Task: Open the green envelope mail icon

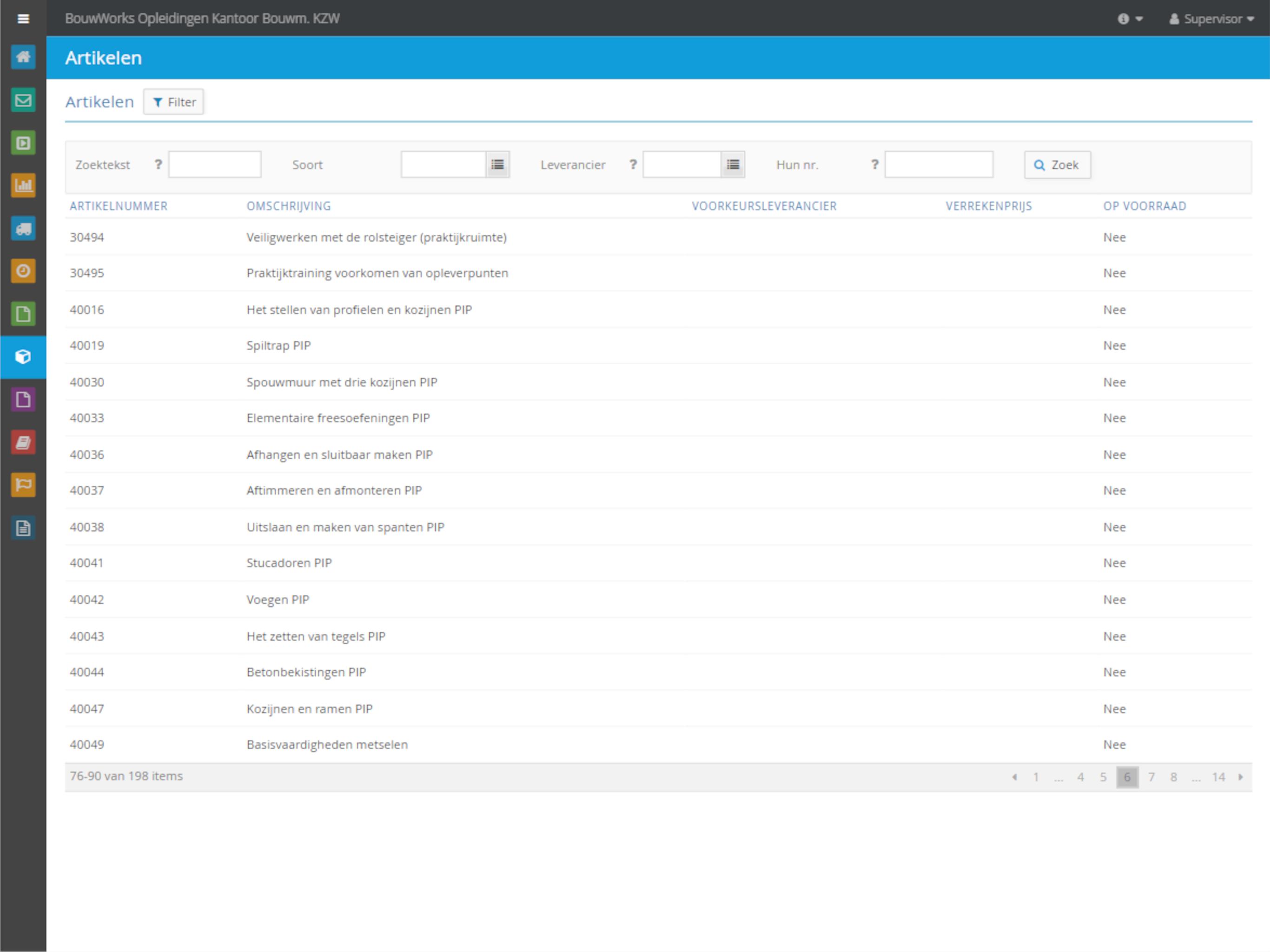Action: 23,100
